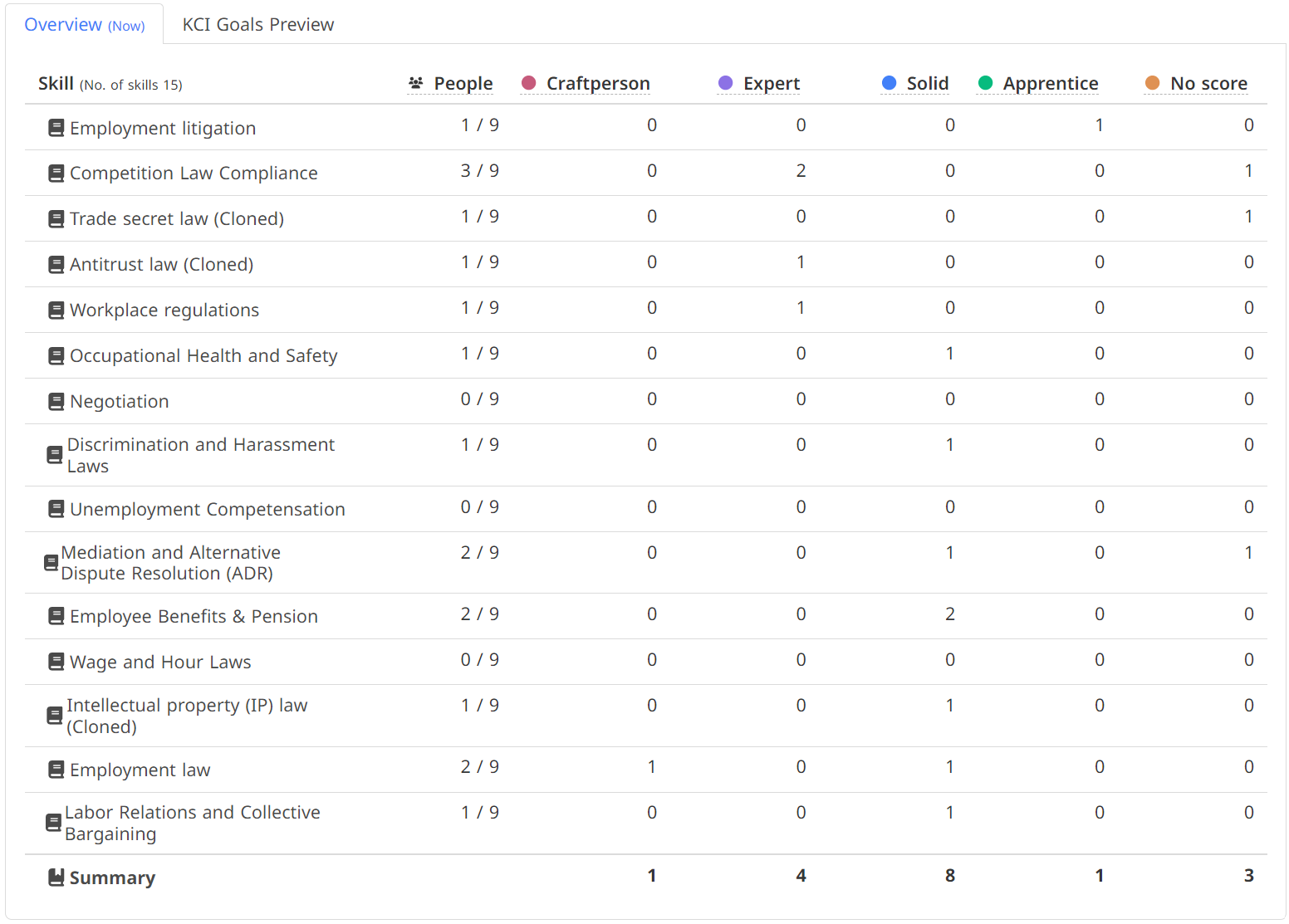Viewport: 1289px width, 924px height.
Task: Click the Craftperson pink color dot
Action: tap(528, 82)
